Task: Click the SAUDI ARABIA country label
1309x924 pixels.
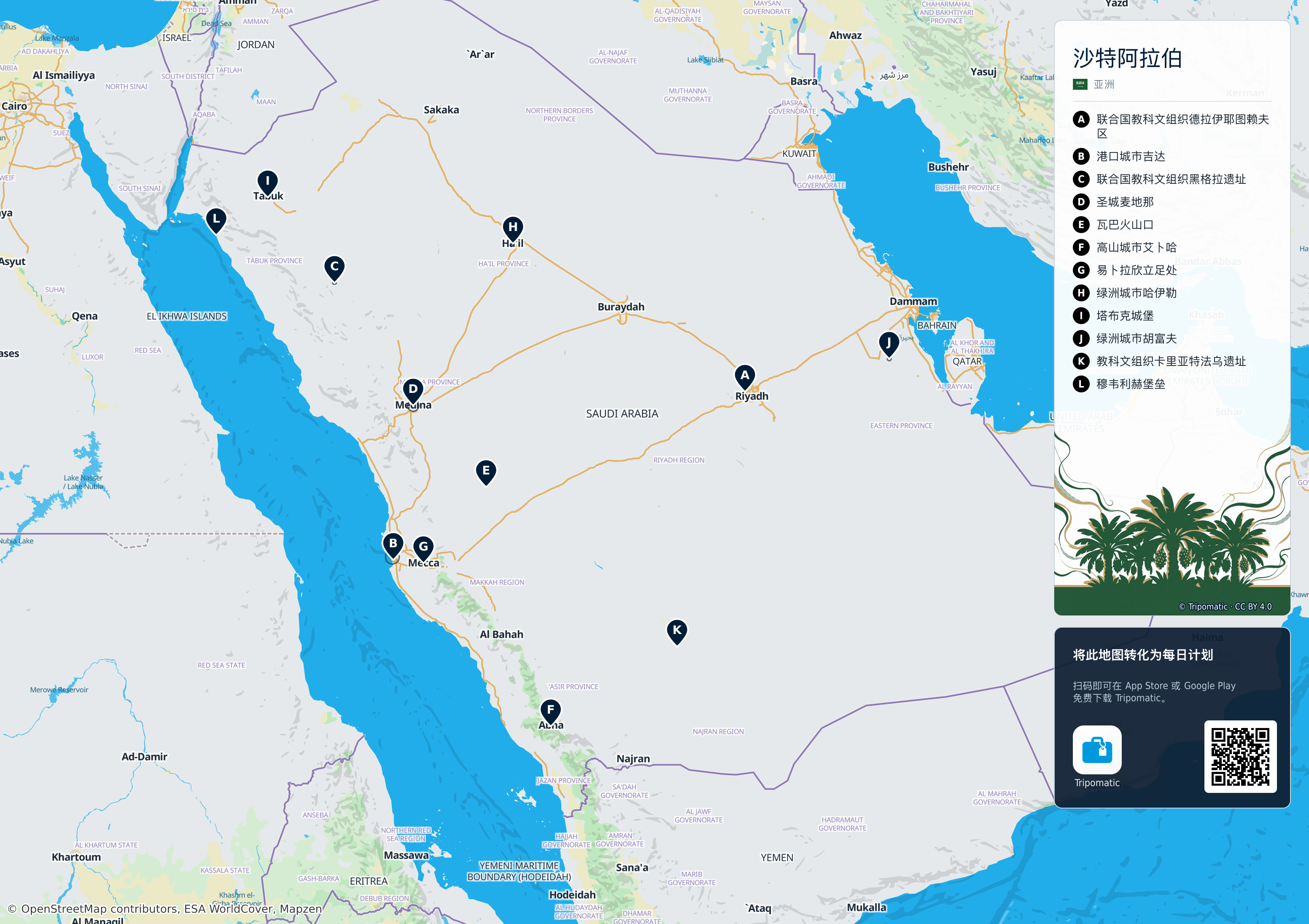Action: (x=622, y=414)
